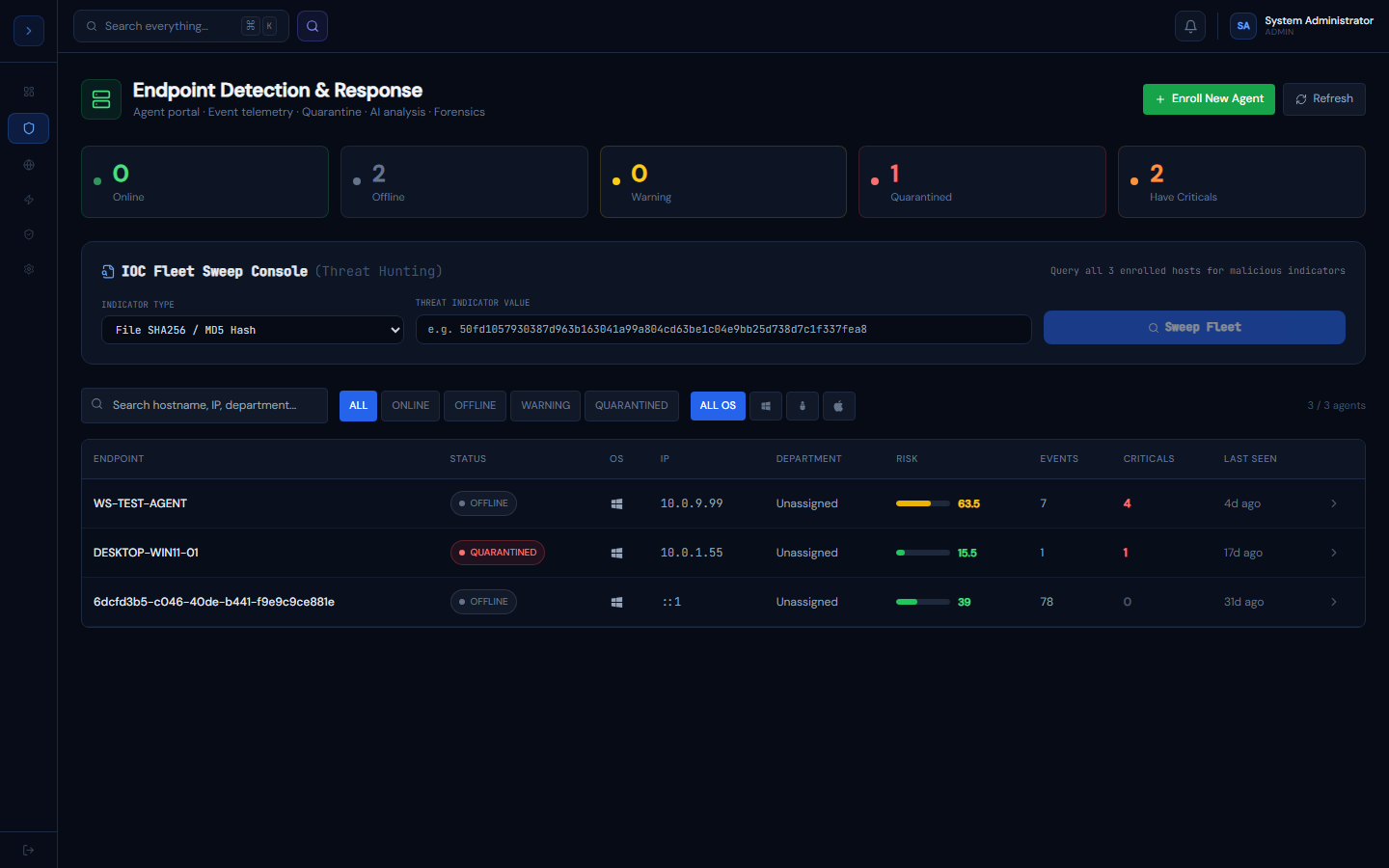Viewport: 1389px width, 868px height.
Task: Click the Sweep Fleet button
Action: pos(1194,327)
